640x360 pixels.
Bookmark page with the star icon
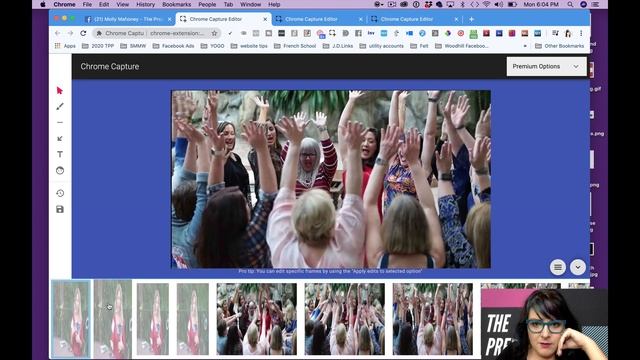pyautogui.click(x=214, y=33)
